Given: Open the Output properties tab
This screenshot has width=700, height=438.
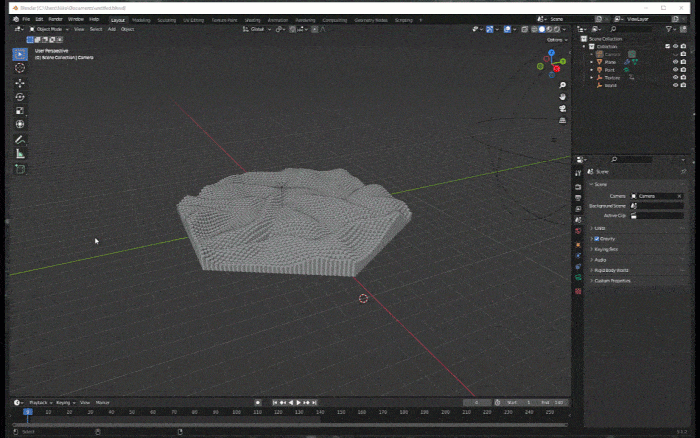Looking at the screenshot, I should (578, 198).
